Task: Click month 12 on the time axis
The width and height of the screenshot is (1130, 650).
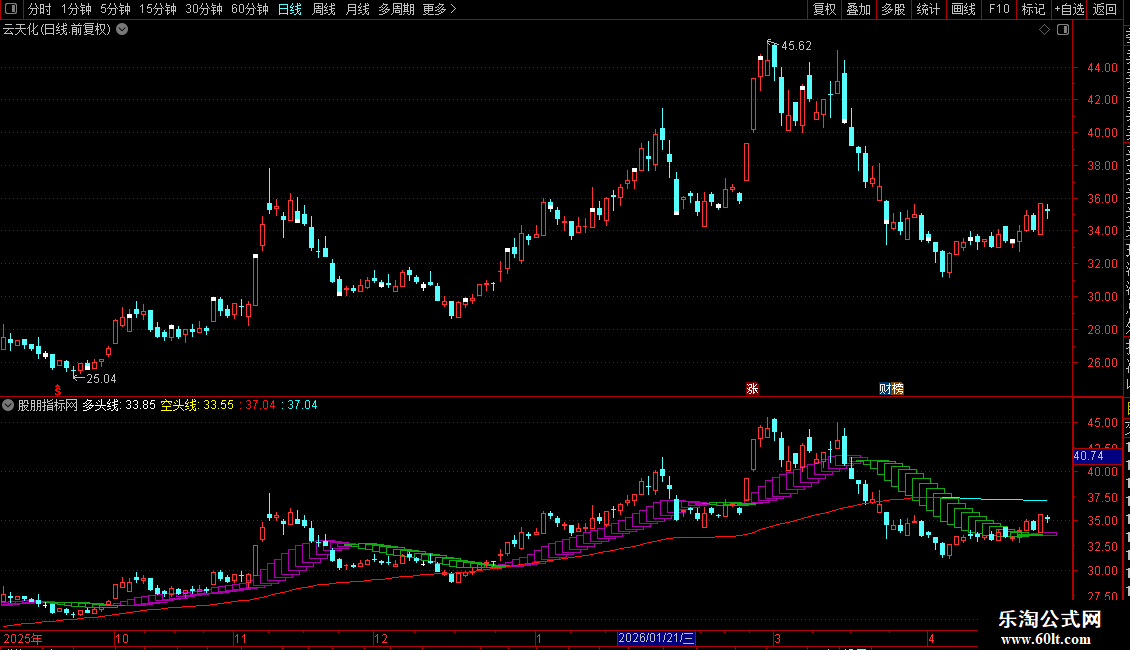Action: [381, 638]
